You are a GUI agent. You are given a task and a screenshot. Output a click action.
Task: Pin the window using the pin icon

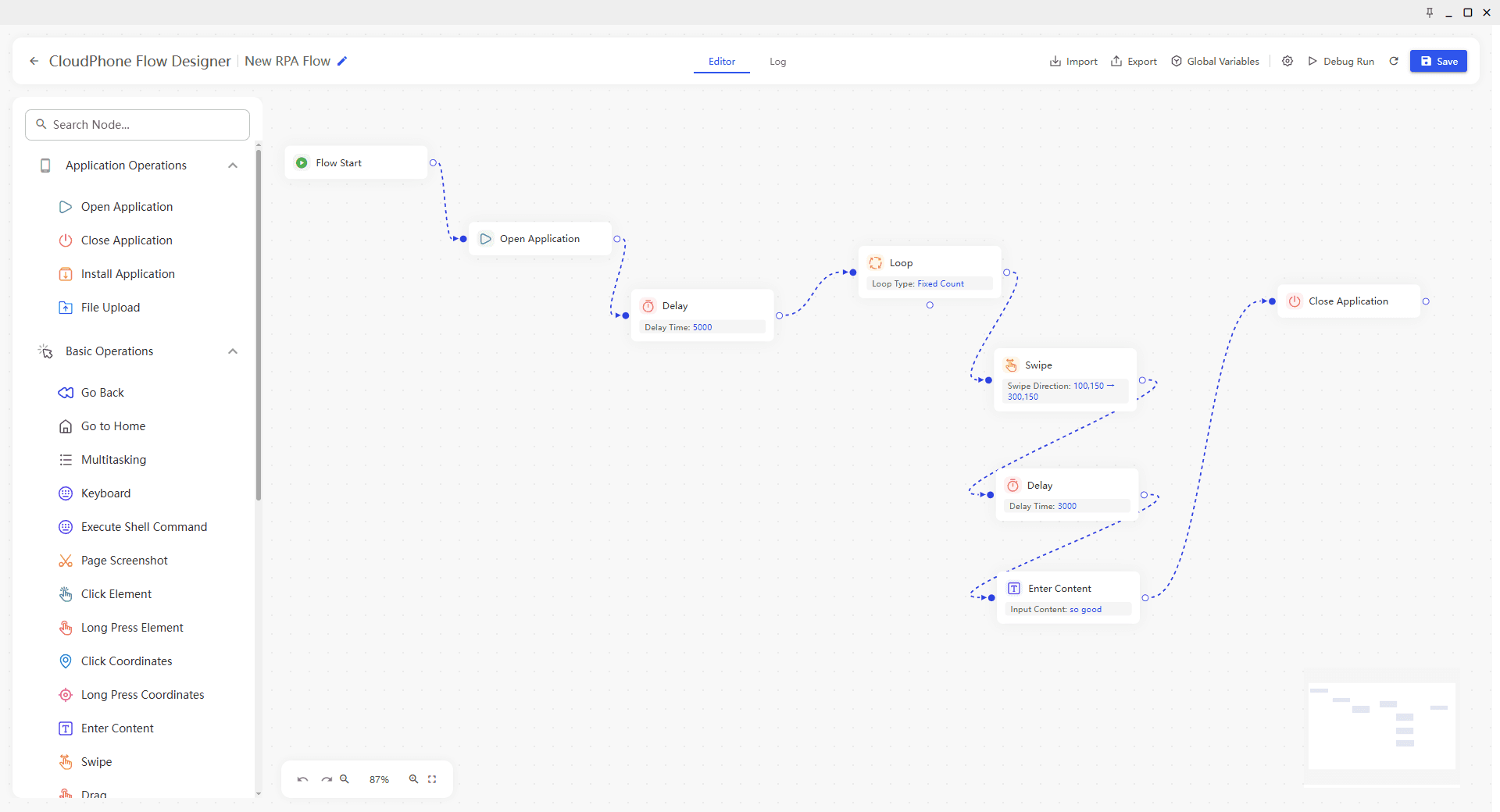[1430, 12]
